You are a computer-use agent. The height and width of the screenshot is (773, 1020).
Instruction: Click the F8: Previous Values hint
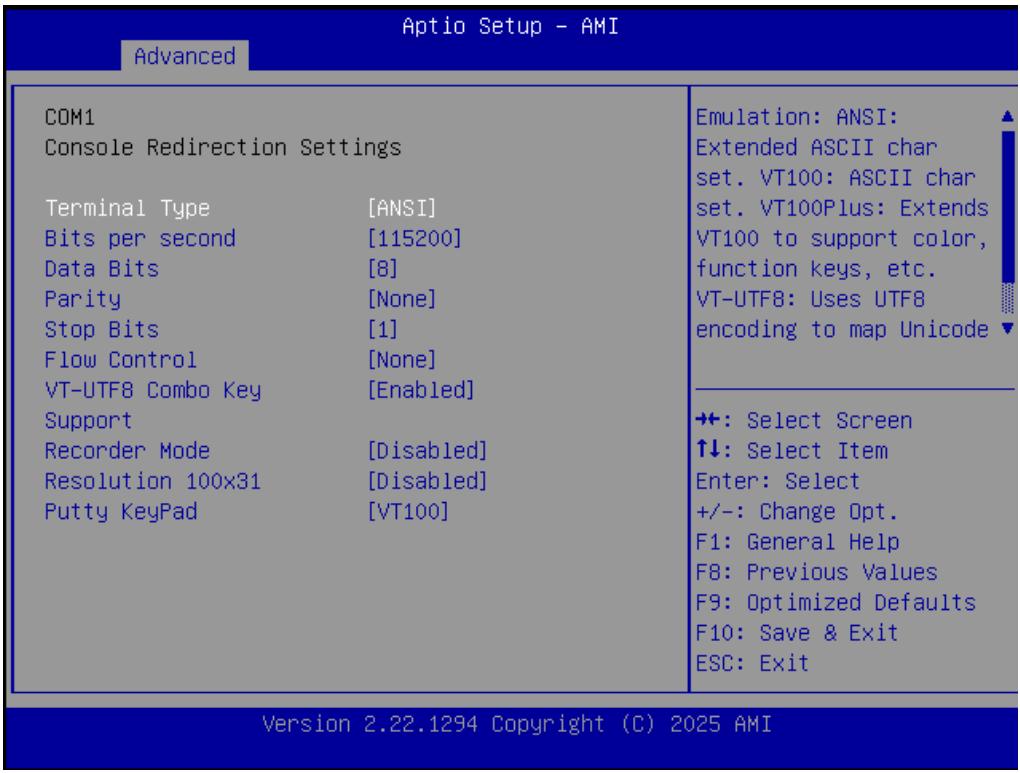pyautogui.click(x=816, y=572)
